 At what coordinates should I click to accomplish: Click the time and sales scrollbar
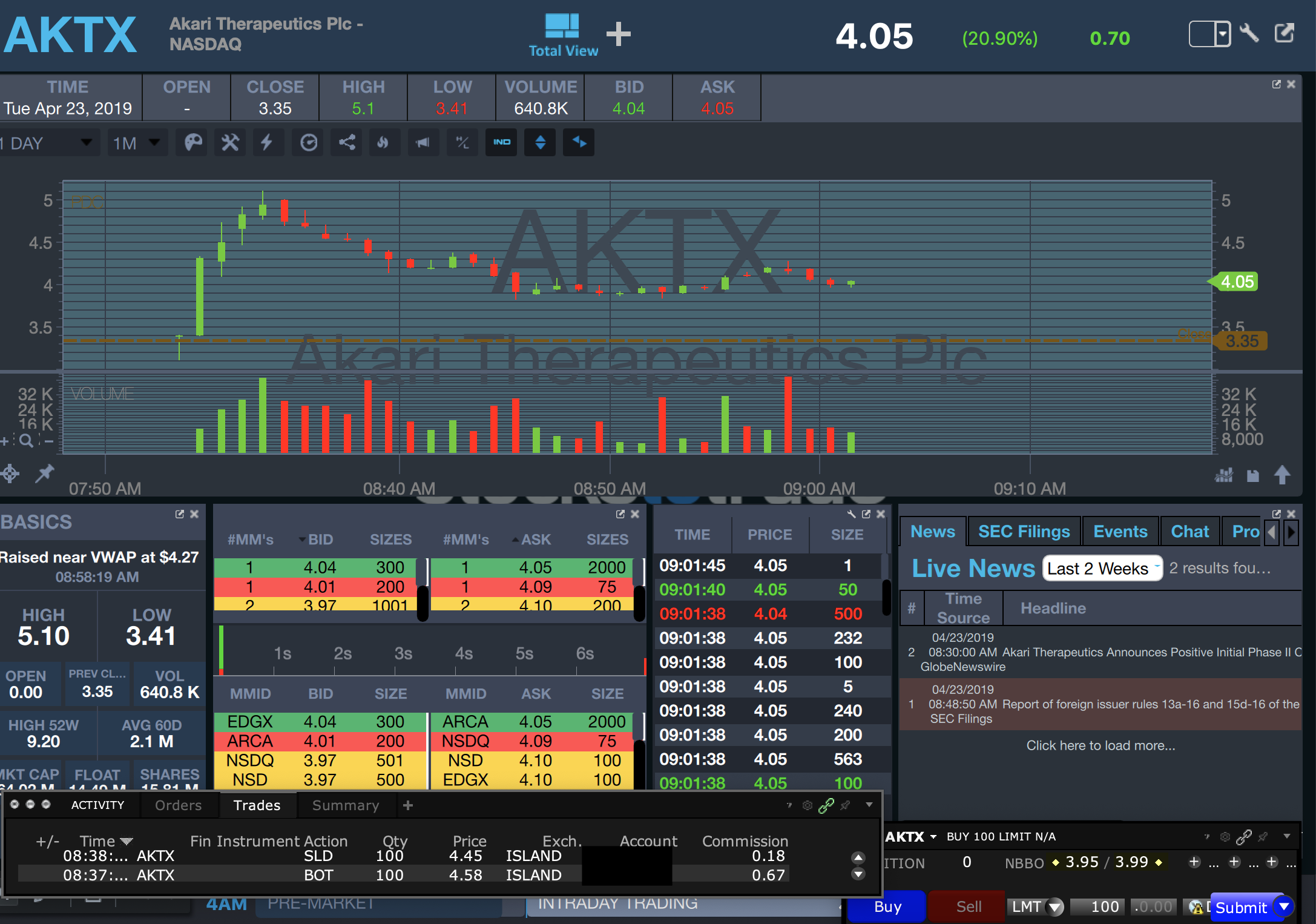click(887, 596)
